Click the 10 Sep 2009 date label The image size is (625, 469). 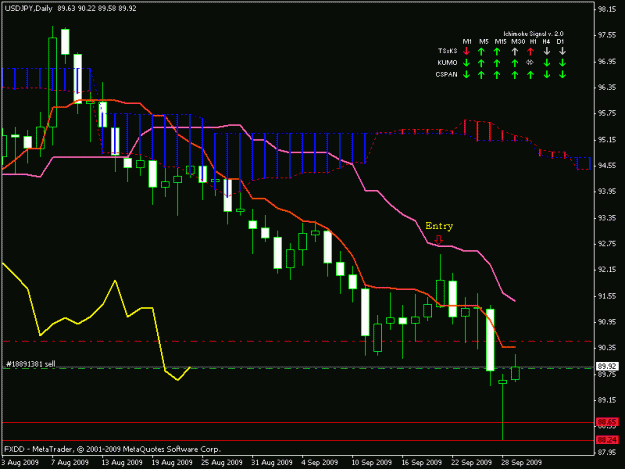[x=372, y=462]
